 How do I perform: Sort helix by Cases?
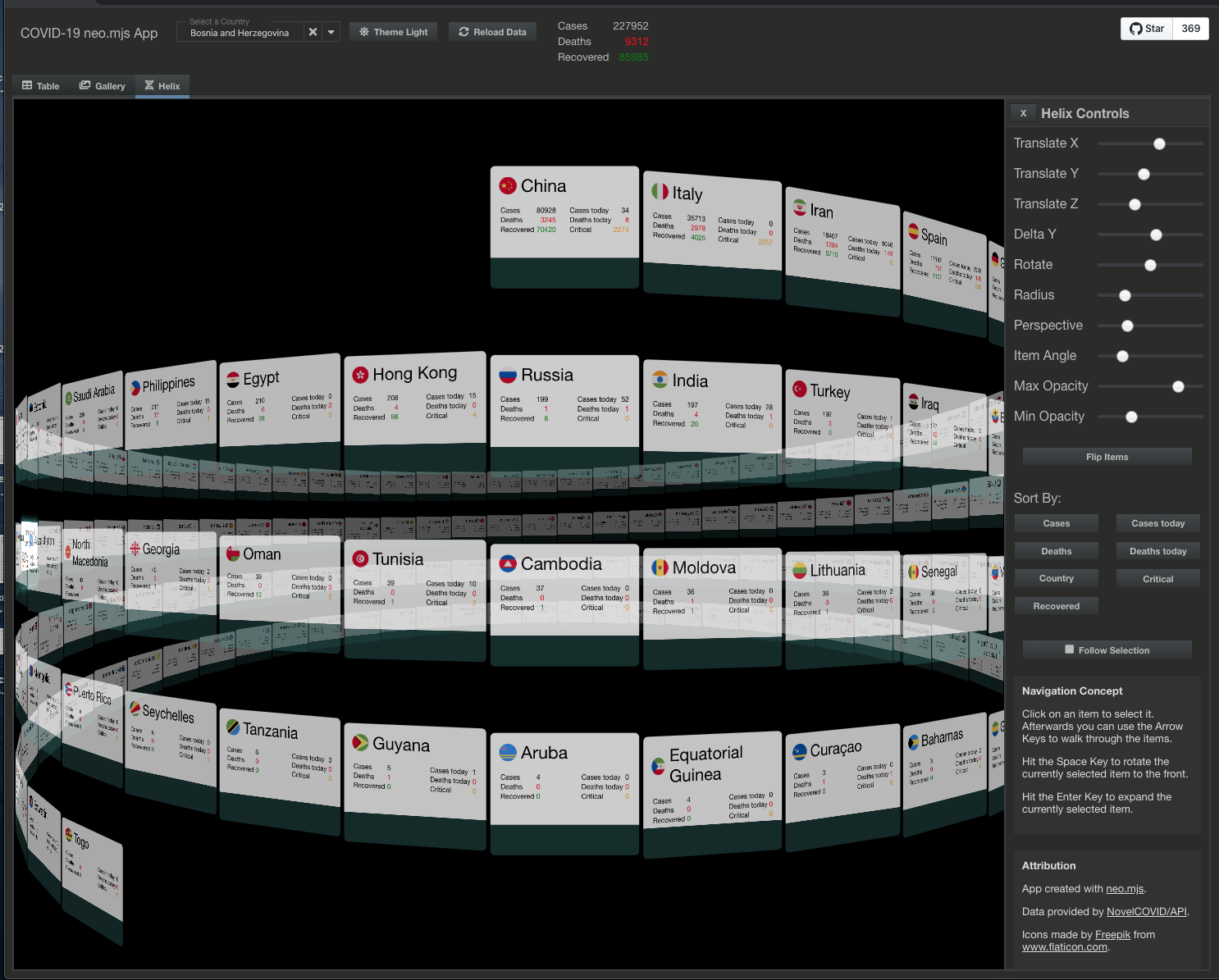click(1057, 523)
